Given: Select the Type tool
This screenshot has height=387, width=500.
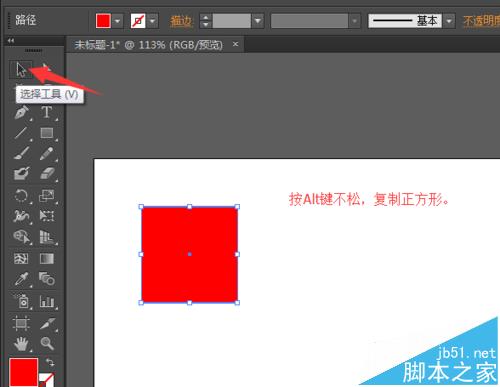Looking at the screenshot, I should [x=47, y=112].
